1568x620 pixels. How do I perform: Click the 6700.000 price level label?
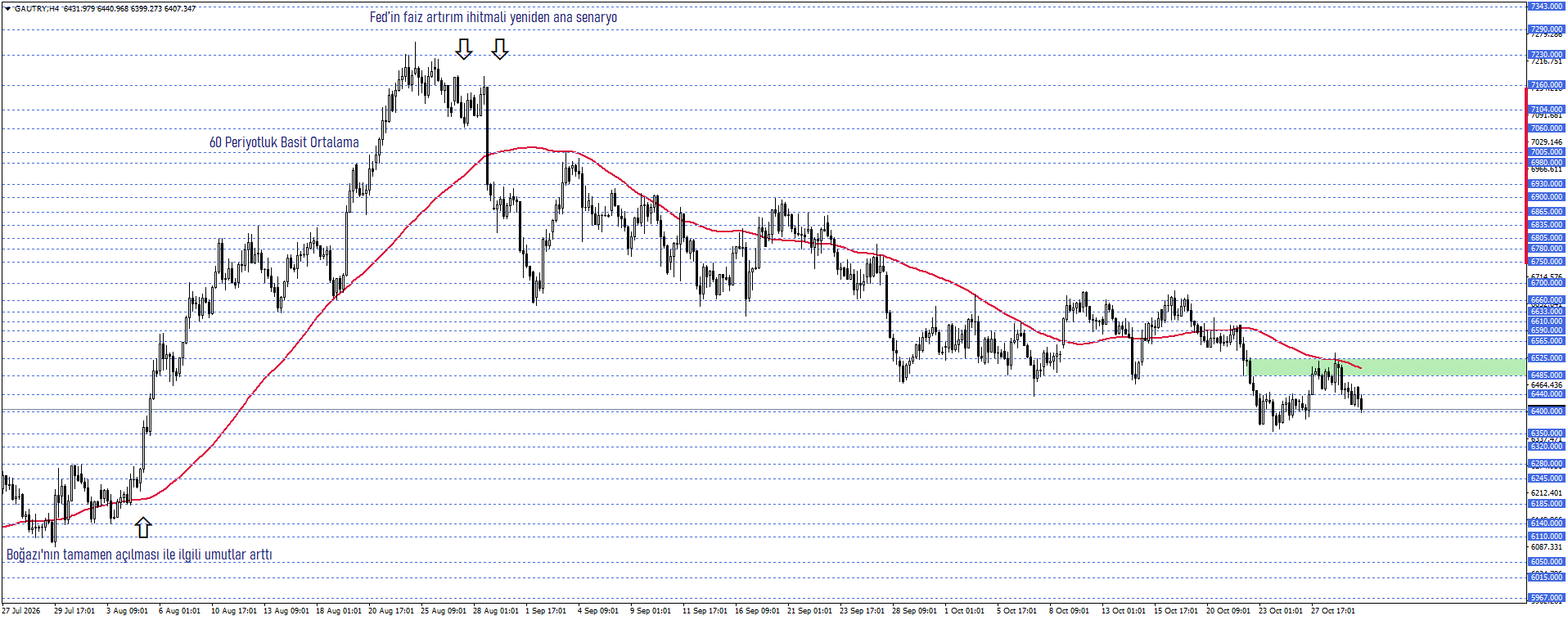[x=1546, y=283]
